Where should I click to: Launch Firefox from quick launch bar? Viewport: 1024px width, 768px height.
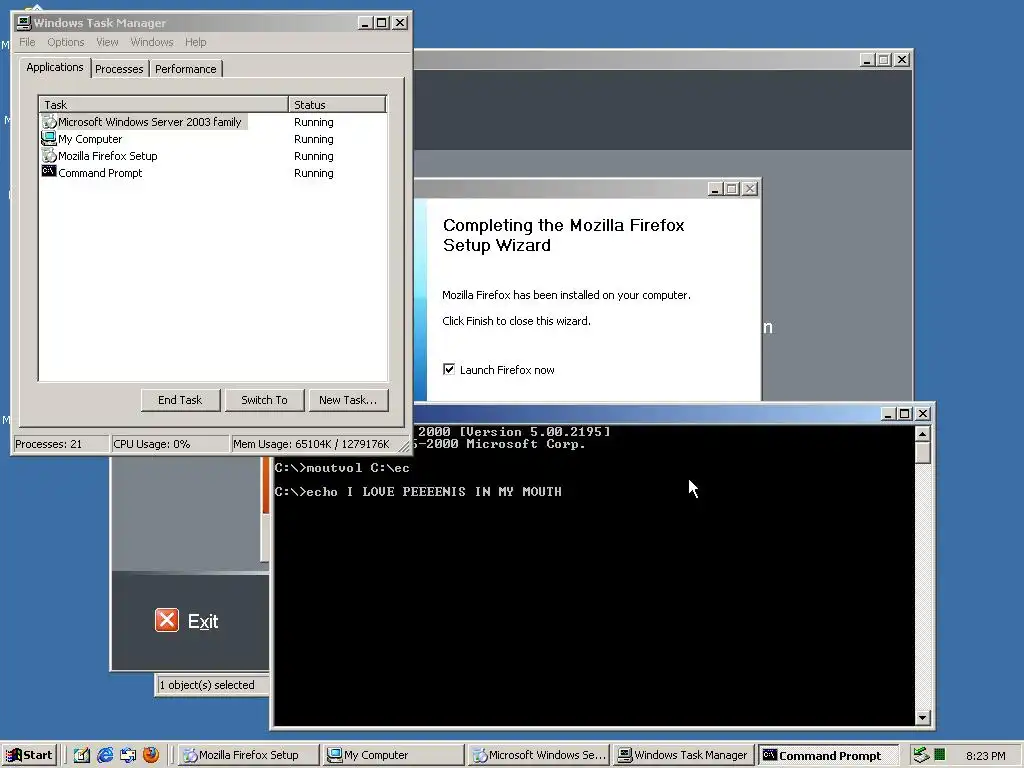tap(151, 755)
